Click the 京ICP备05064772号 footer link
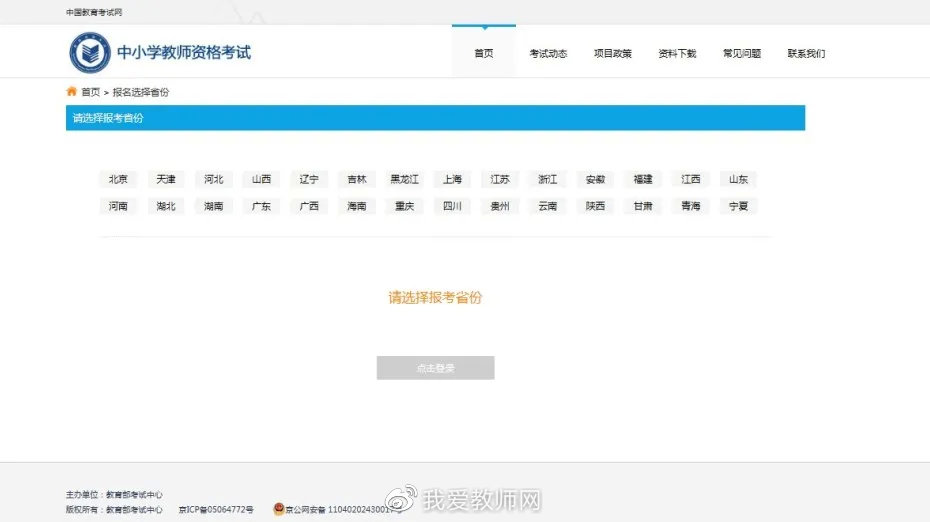 pos(216,510)
